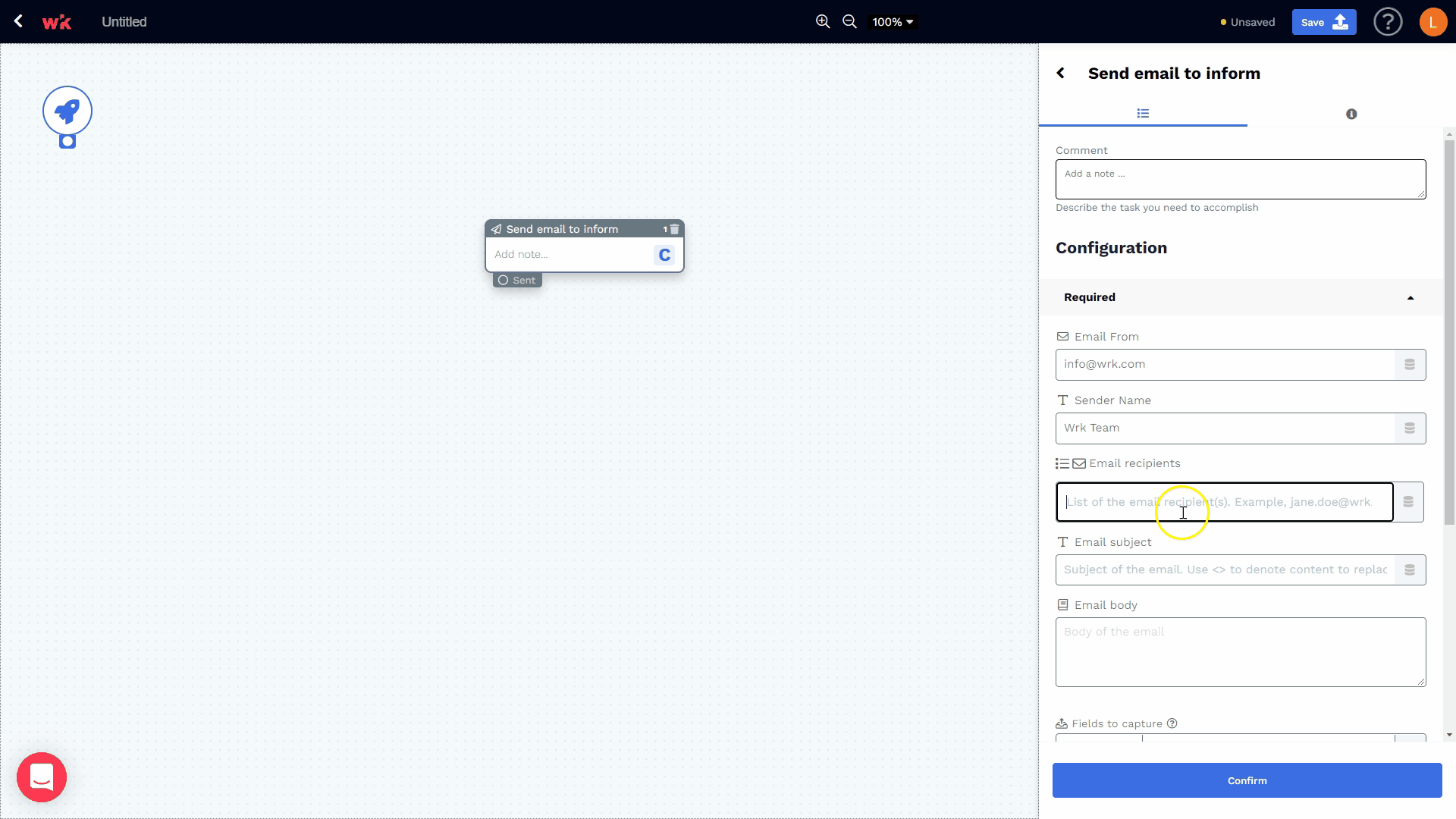Open the chat support bubble
Screen dimensions: 1456x819
tap(42, 777)
